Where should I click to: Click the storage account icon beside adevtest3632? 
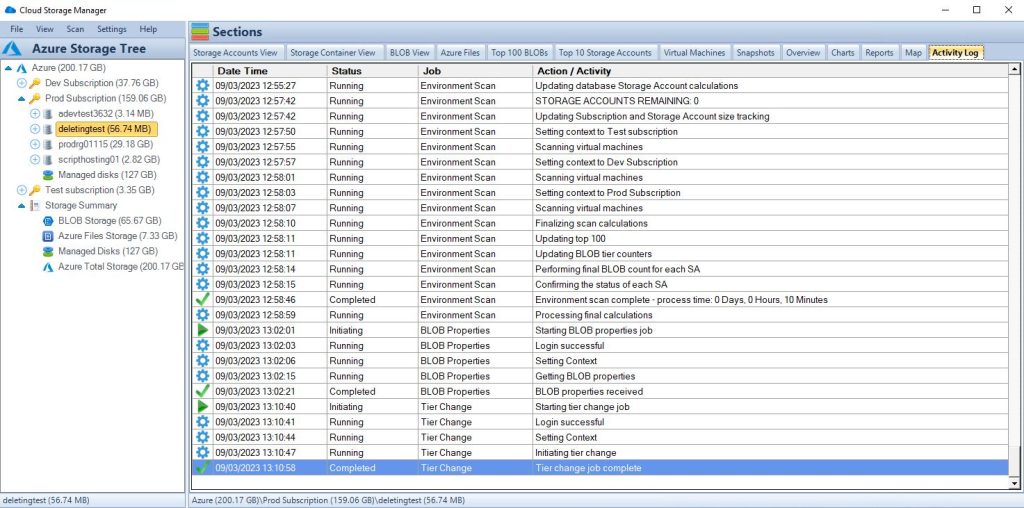click(48, 114)
